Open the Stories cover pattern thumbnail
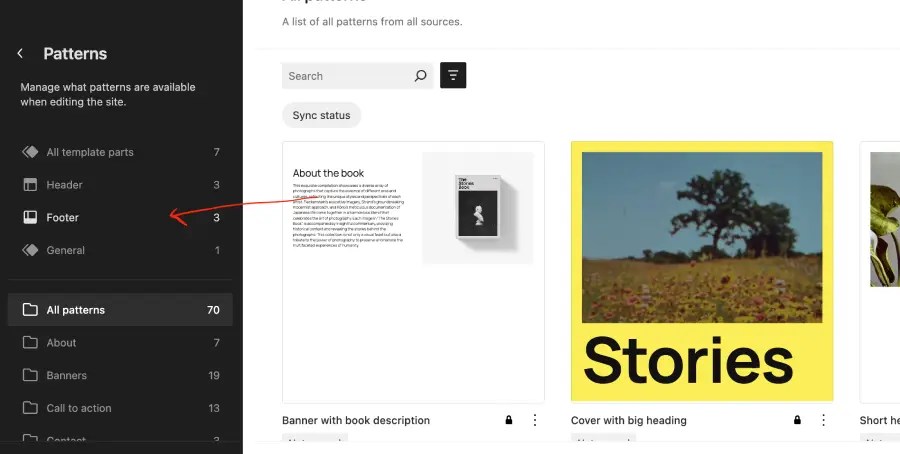 point(701,270)
